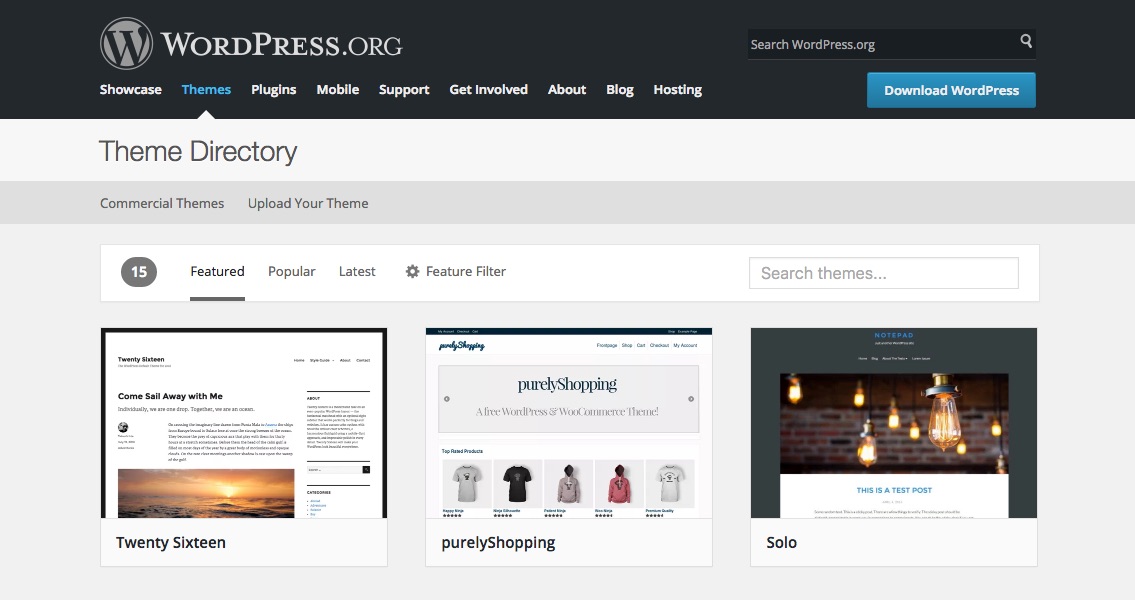Focus the Search themes field
Screen dimensions: 1135x600
[x=884, y=273]
